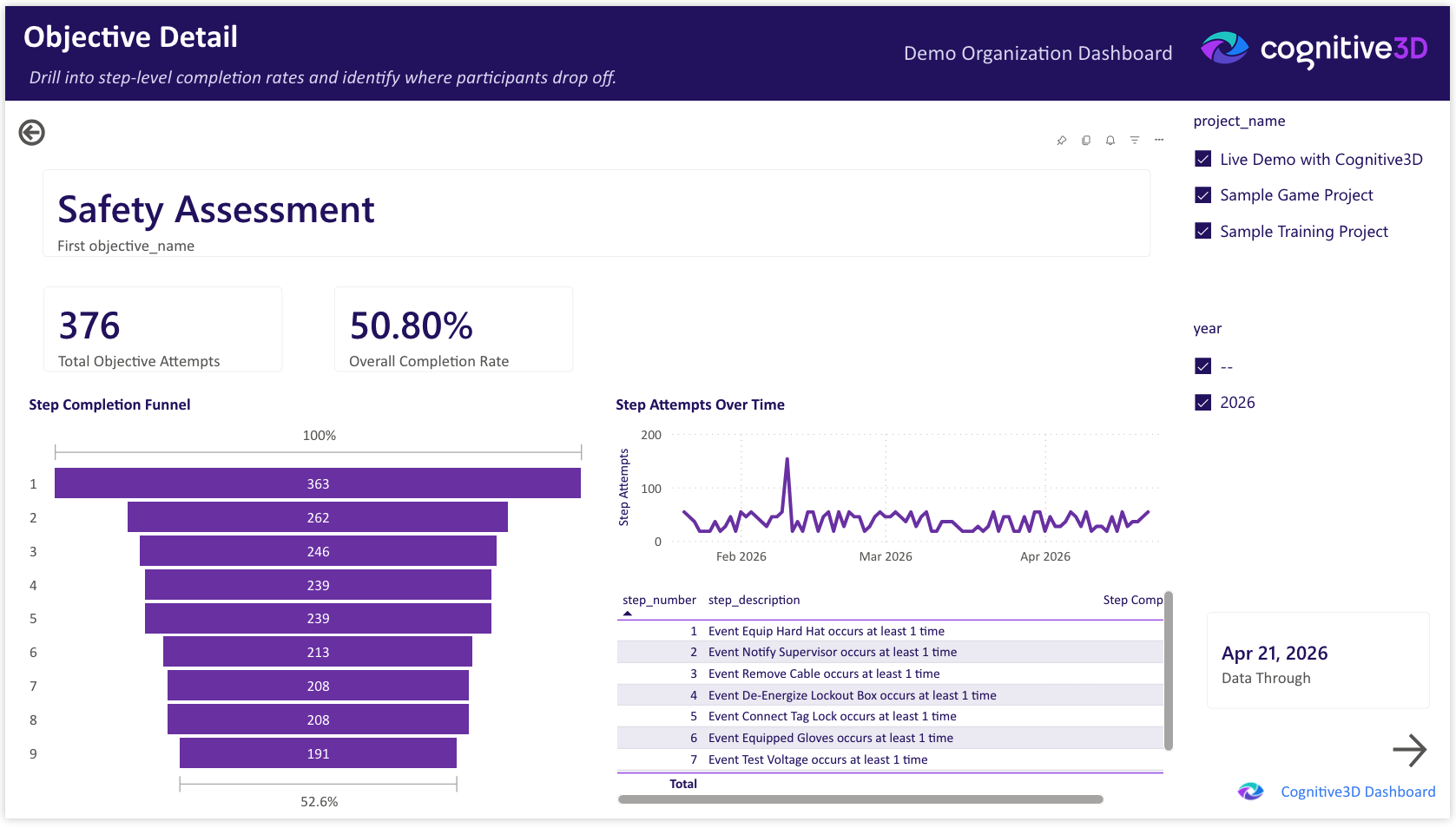Toggle the 2026 year checkbox

[1203, 403]
